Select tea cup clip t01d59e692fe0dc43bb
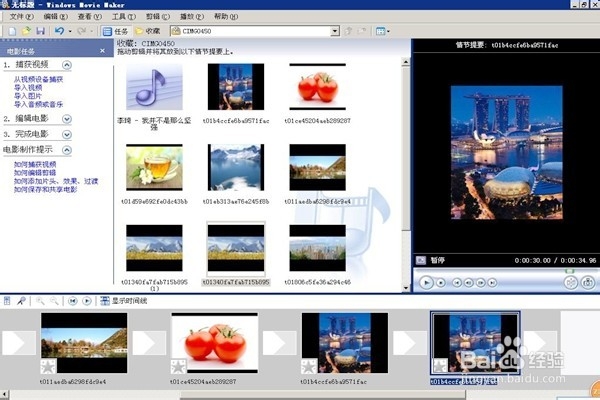The width and height of the screenshot is (600, 400). click(154, 167)
